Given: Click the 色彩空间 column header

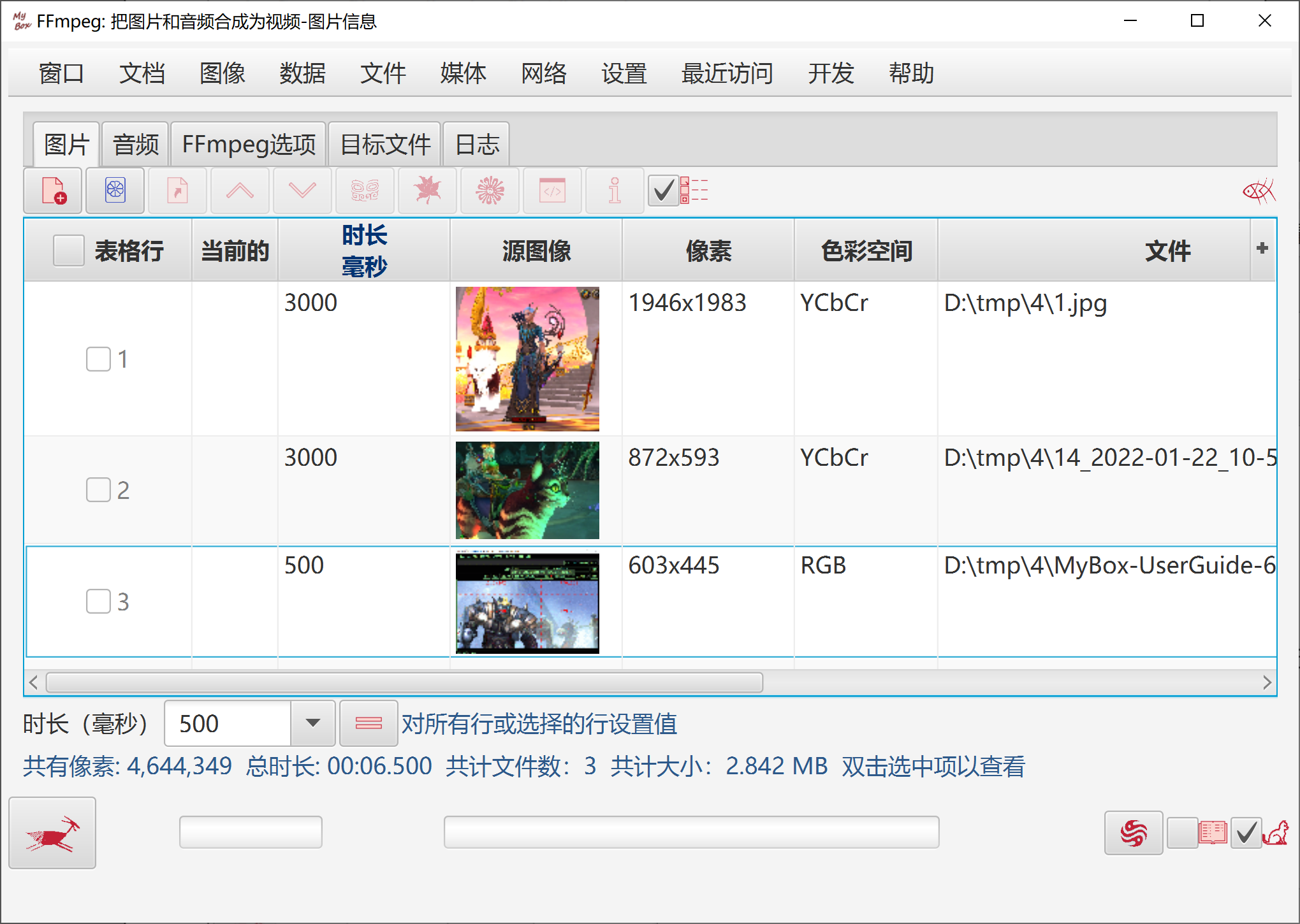Looking at the screenshot, I should click(866, 250).
